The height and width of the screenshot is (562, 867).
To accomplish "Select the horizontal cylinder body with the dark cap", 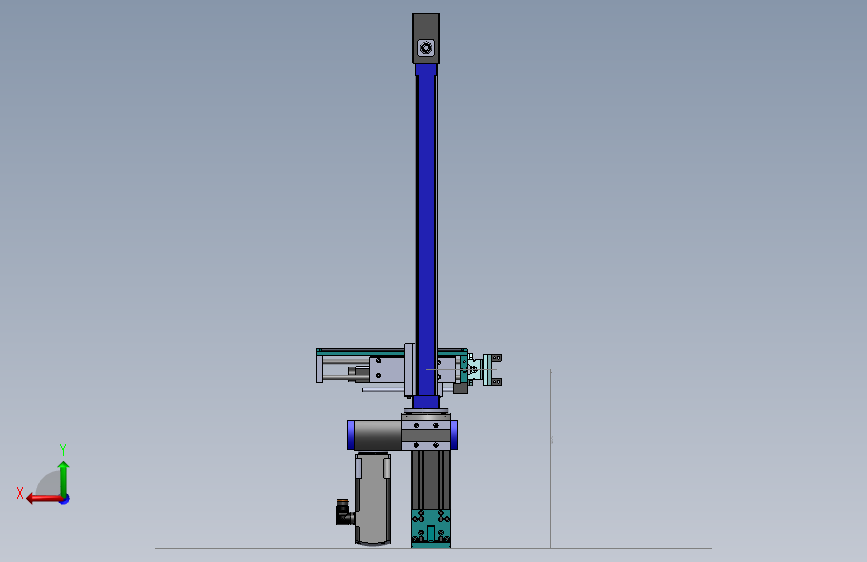I will (x=377, y=435).
